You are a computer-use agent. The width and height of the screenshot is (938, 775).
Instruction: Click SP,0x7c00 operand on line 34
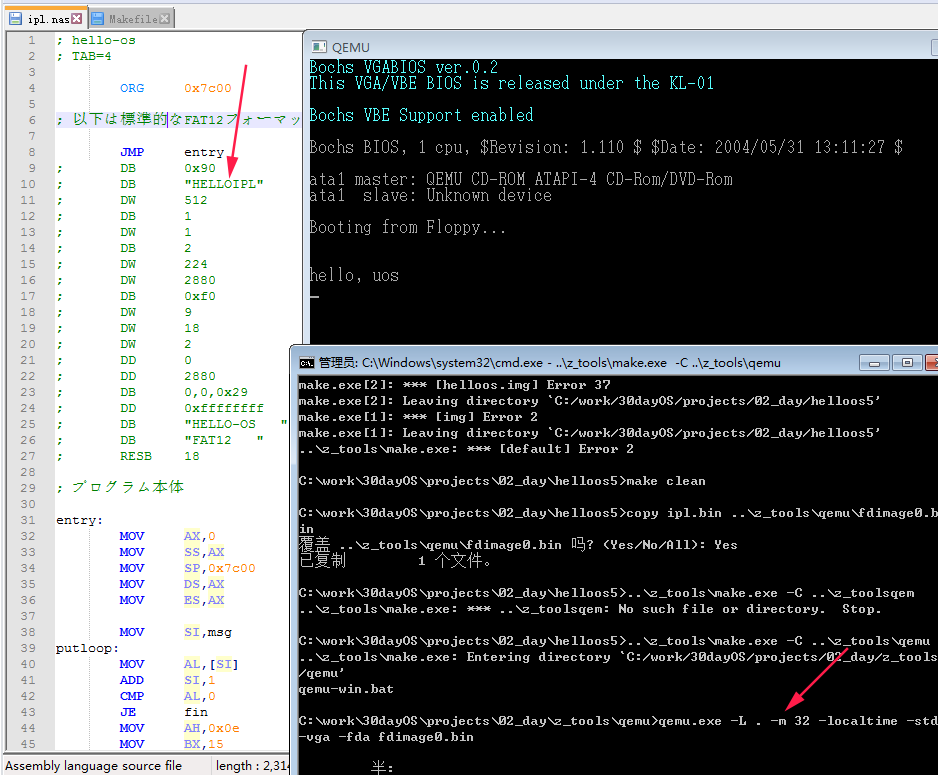click(x=220, y=568)
